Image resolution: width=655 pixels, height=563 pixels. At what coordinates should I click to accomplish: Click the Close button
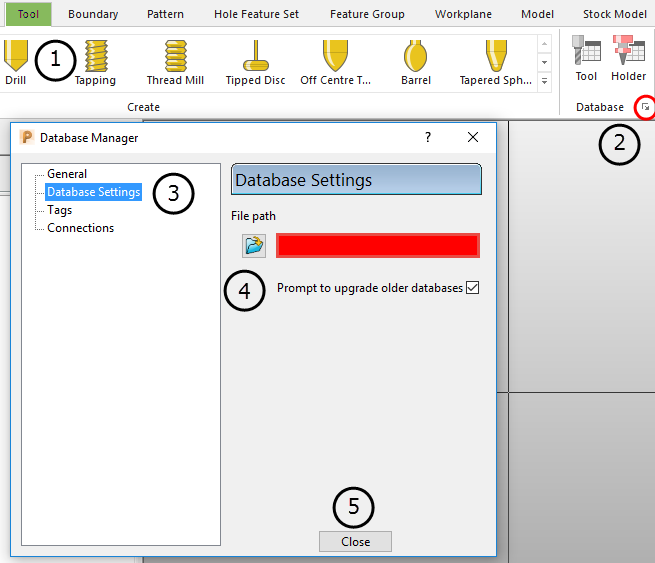coord(355,541)
